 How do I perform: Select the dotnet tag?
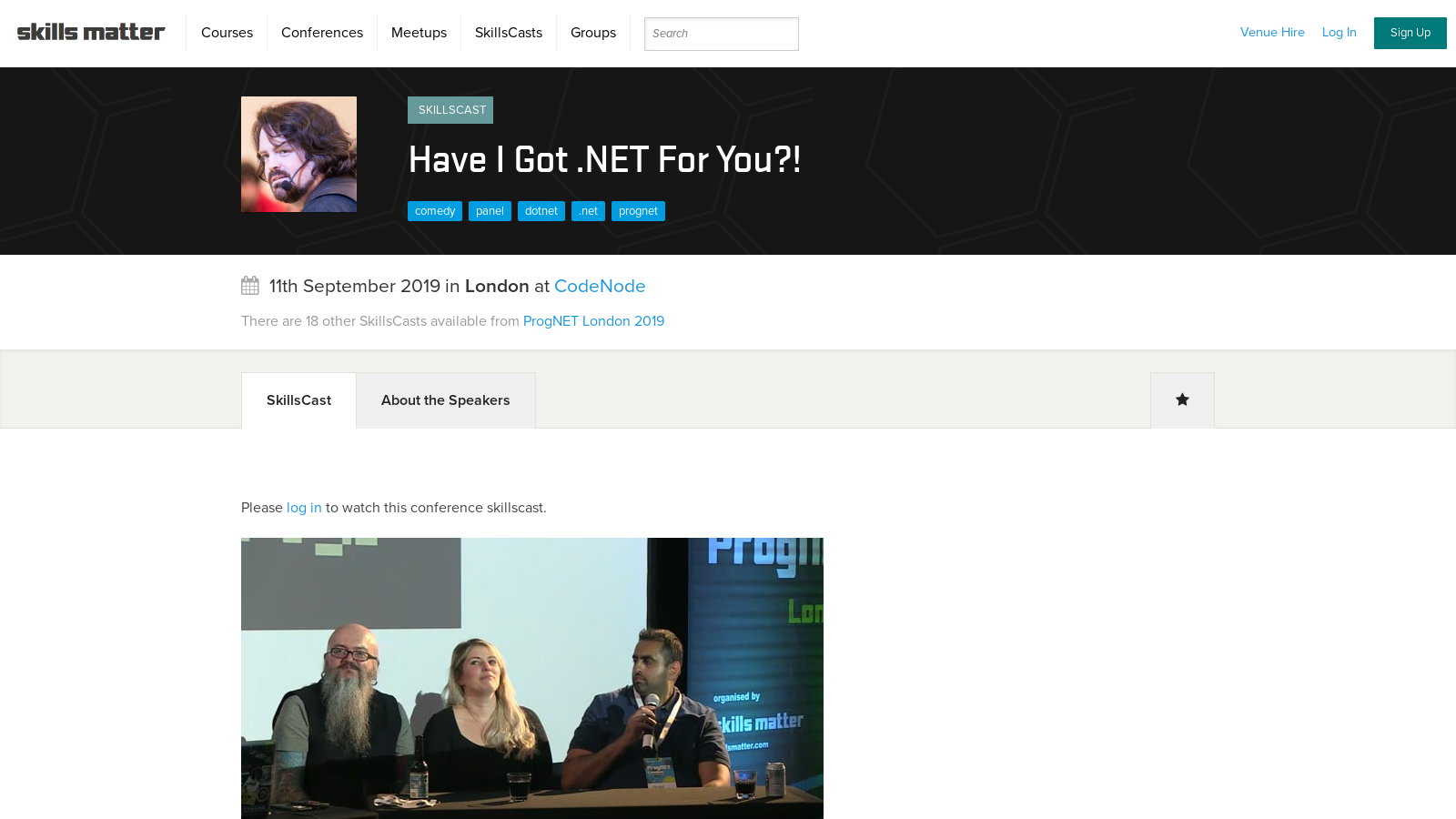(541, 211)
